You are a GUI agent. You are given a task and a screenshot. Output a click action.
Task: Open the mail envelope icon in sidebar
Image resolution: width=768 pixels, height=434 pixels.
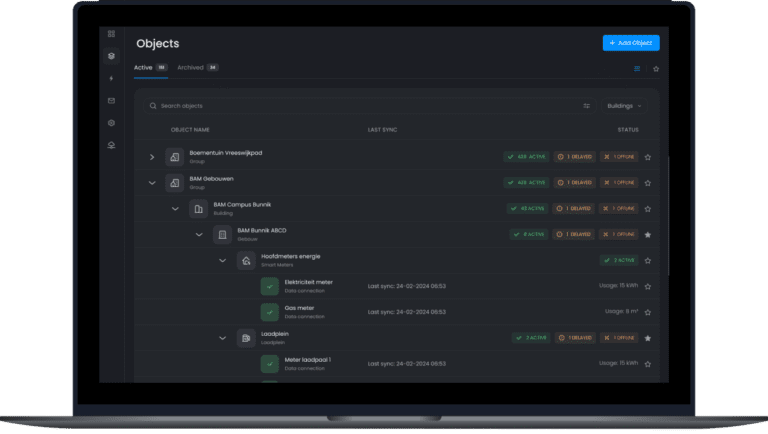(112, 101)
